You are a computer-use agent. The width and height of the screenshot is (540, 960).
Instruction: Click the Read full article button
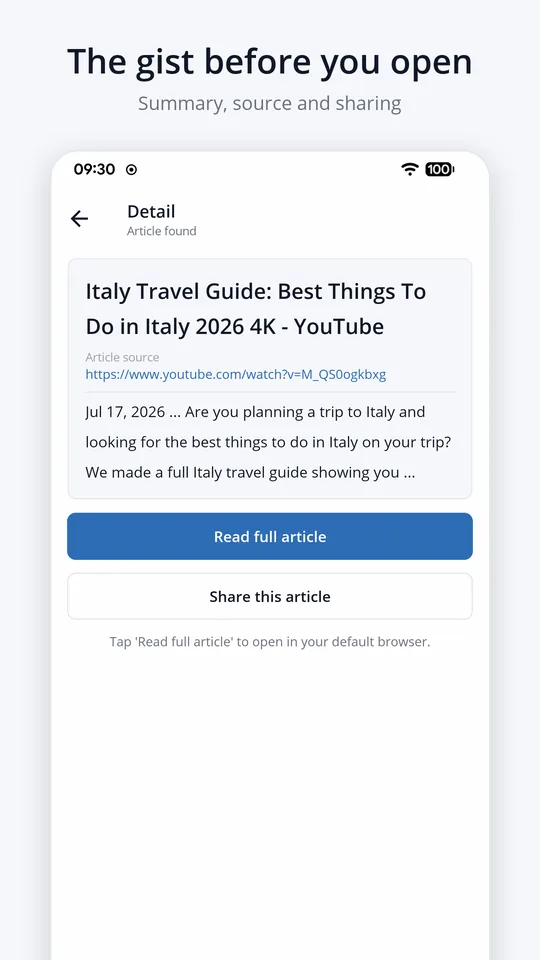coord(270,536)
